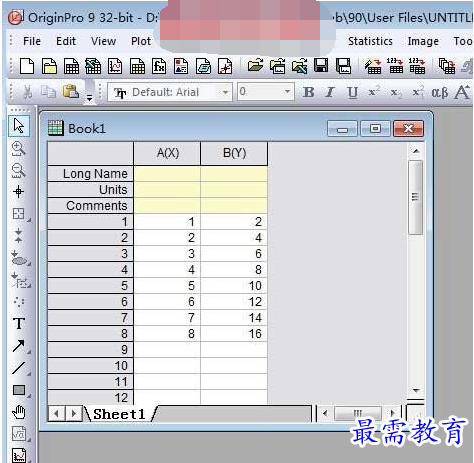Click the New Notes toolbar icon
The image size is (474, 463).
[x=203, y=66]
